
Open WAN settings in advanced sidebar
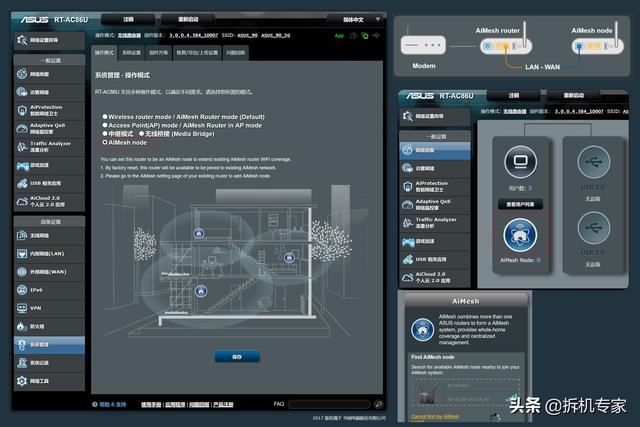click(49, 272)
